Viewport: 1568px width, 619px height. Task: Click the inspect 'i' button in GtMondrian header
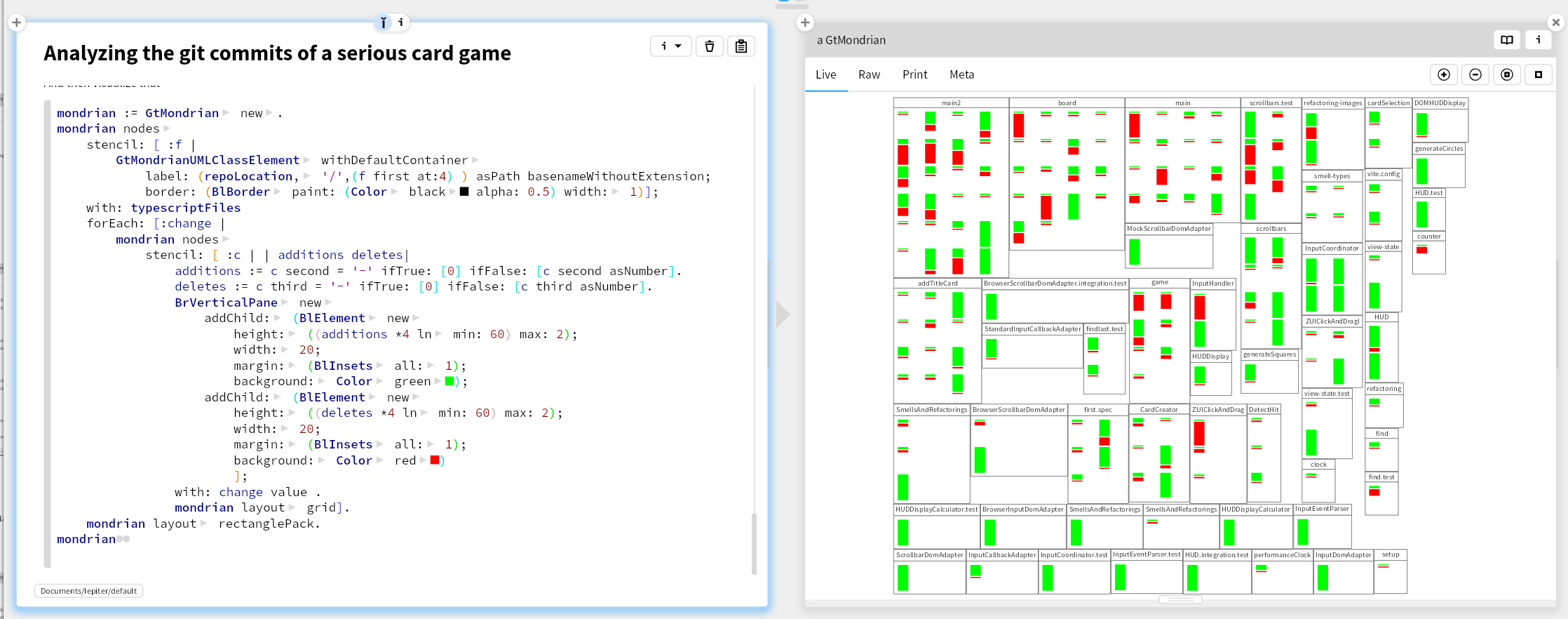coord(1538,40)
